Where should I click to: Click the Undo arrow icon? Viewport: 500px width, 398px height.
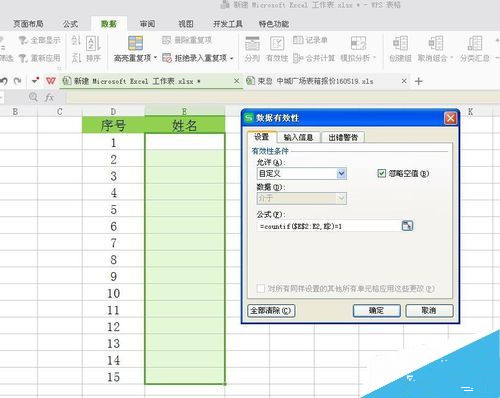(x=4, y=81)
